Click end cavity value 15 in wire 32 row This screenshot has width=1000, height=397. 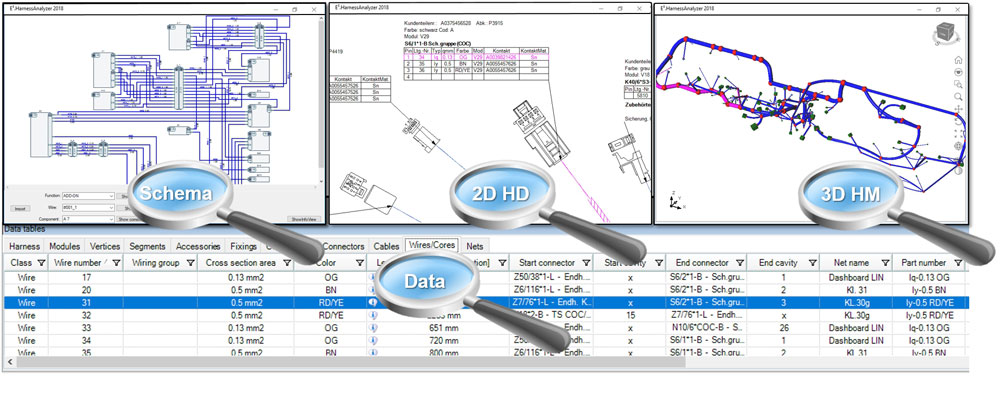click(x=630, y=315)
